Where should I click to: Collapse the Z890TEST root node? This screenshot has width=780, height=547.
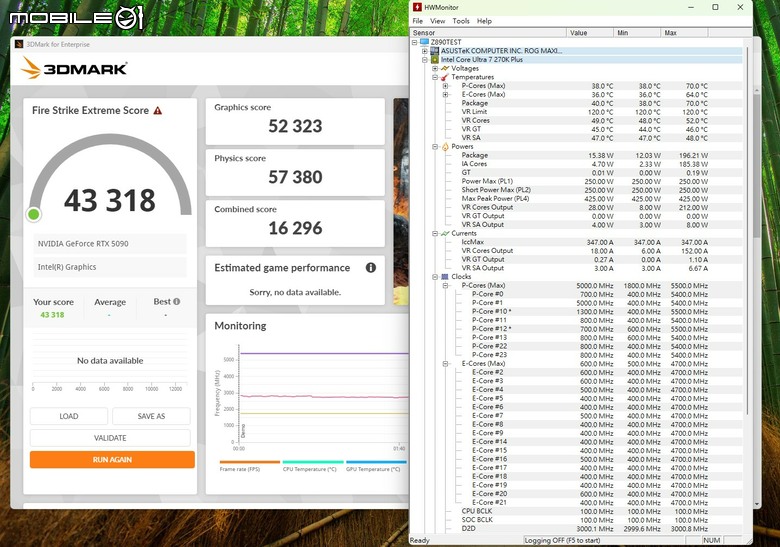coord(414,42)
